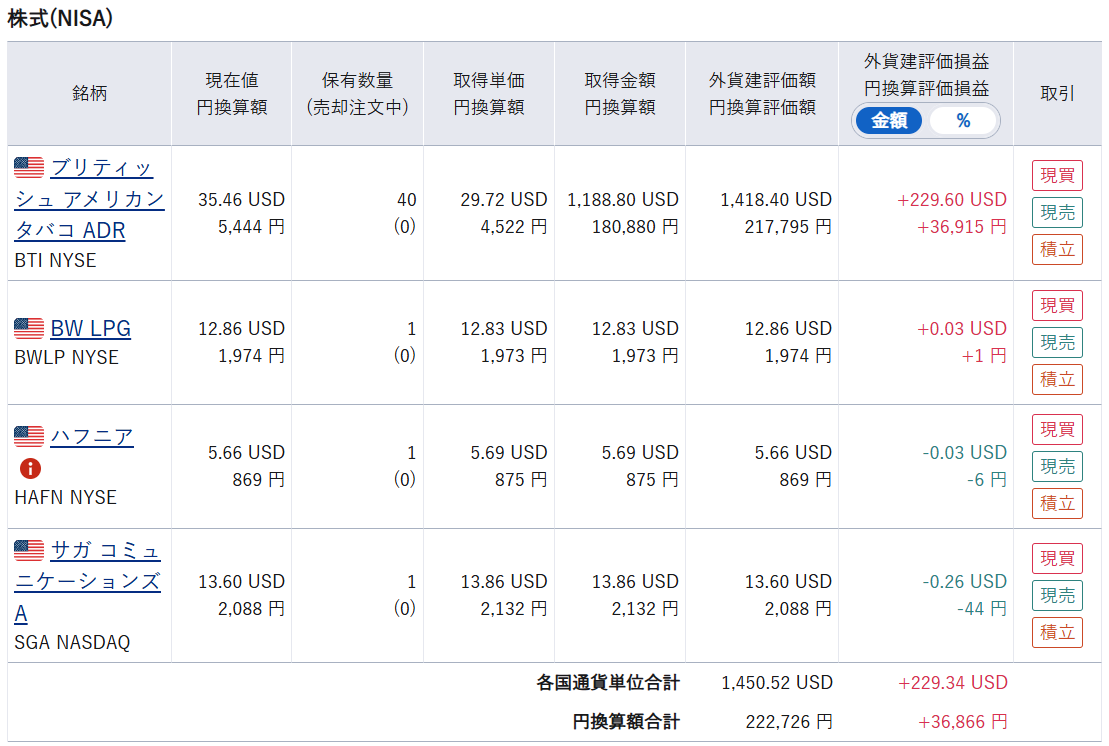Click the +229.60 USD gain value
1109x746 pixels.
coord(952,199)
